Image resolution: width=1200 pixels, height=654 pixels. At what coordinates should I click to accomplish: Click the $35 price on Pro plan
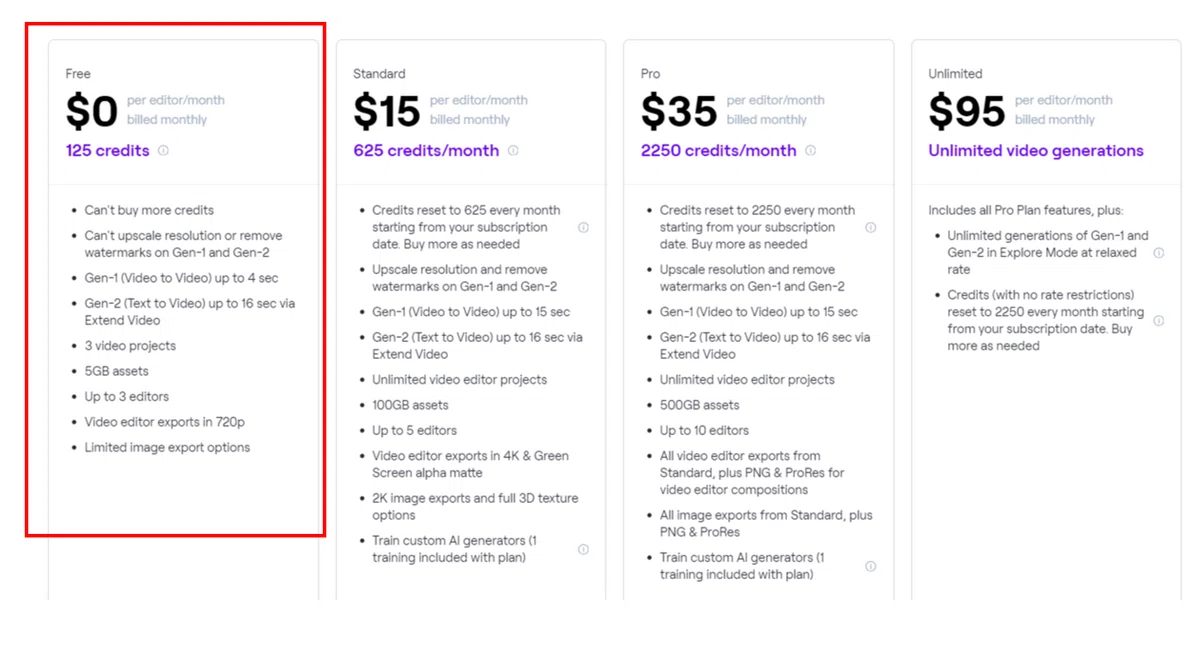pos(679,110)
